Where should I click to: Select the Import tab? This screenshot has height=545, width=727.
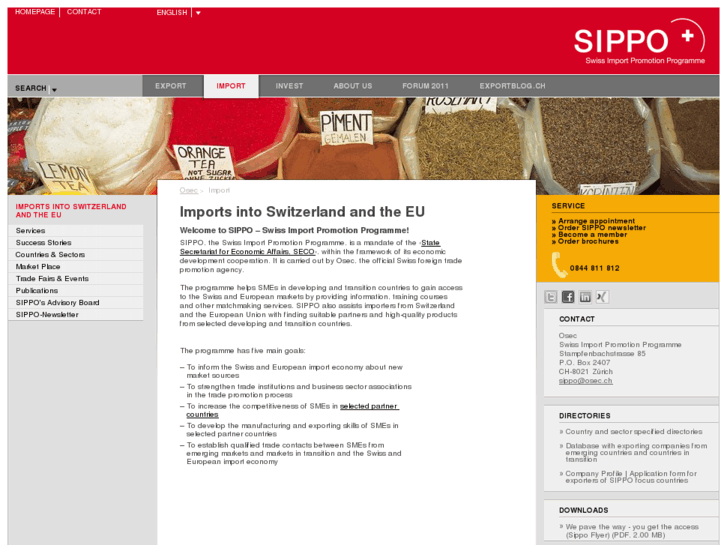tap(231, 86)
